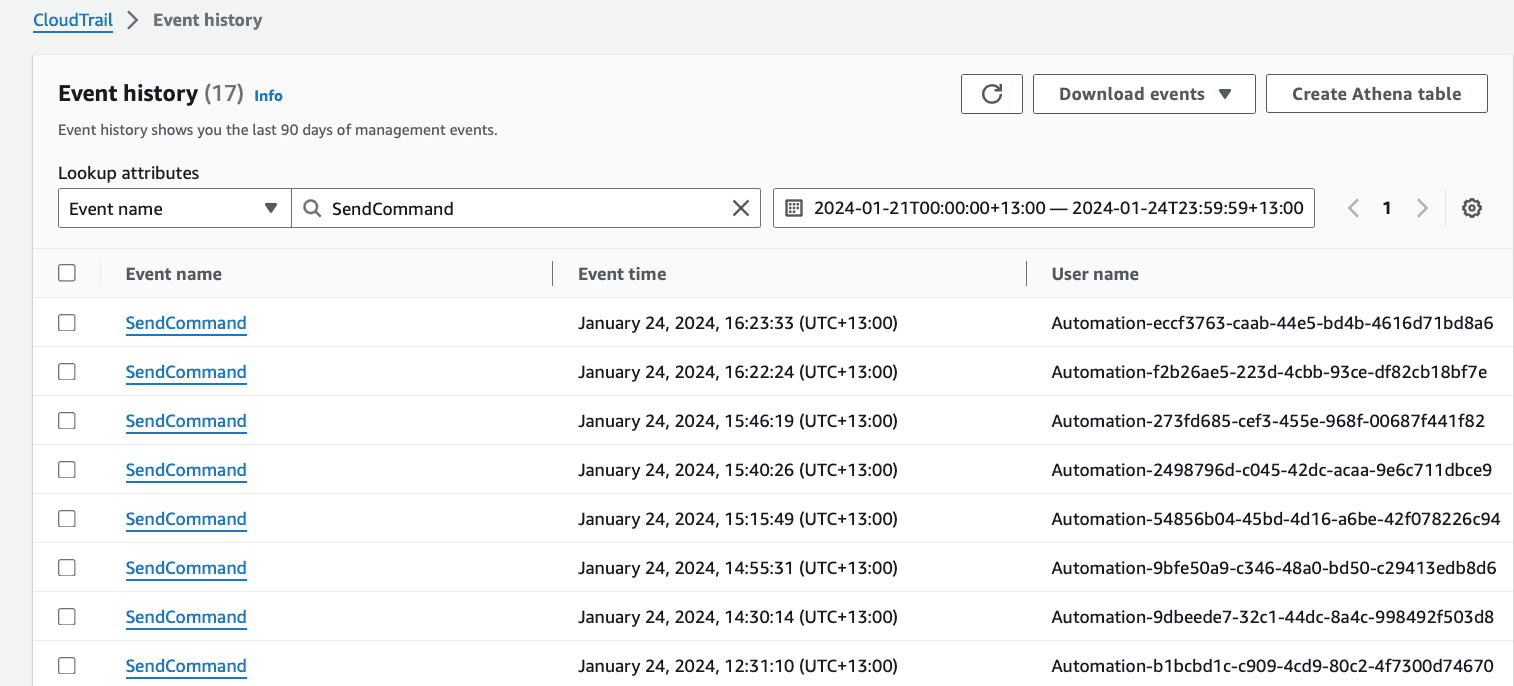Image resolution: width=1514 pixels, height=686 pixels.
Task: Open the date range picker field
Action: pos(1044,208)
